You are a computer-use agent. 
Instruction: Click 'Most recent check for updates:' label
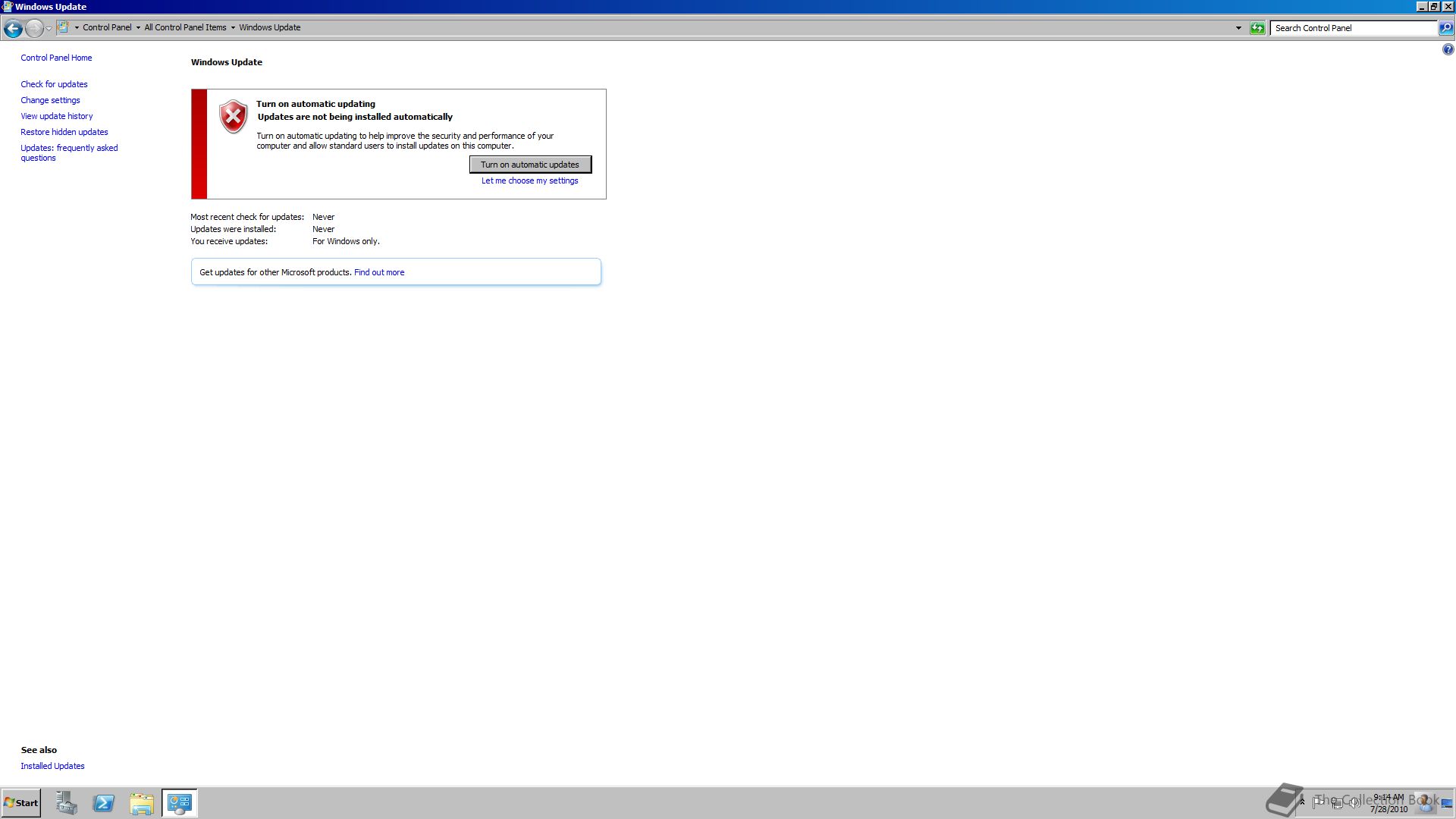pyautogui.click(x=247, y=217)
